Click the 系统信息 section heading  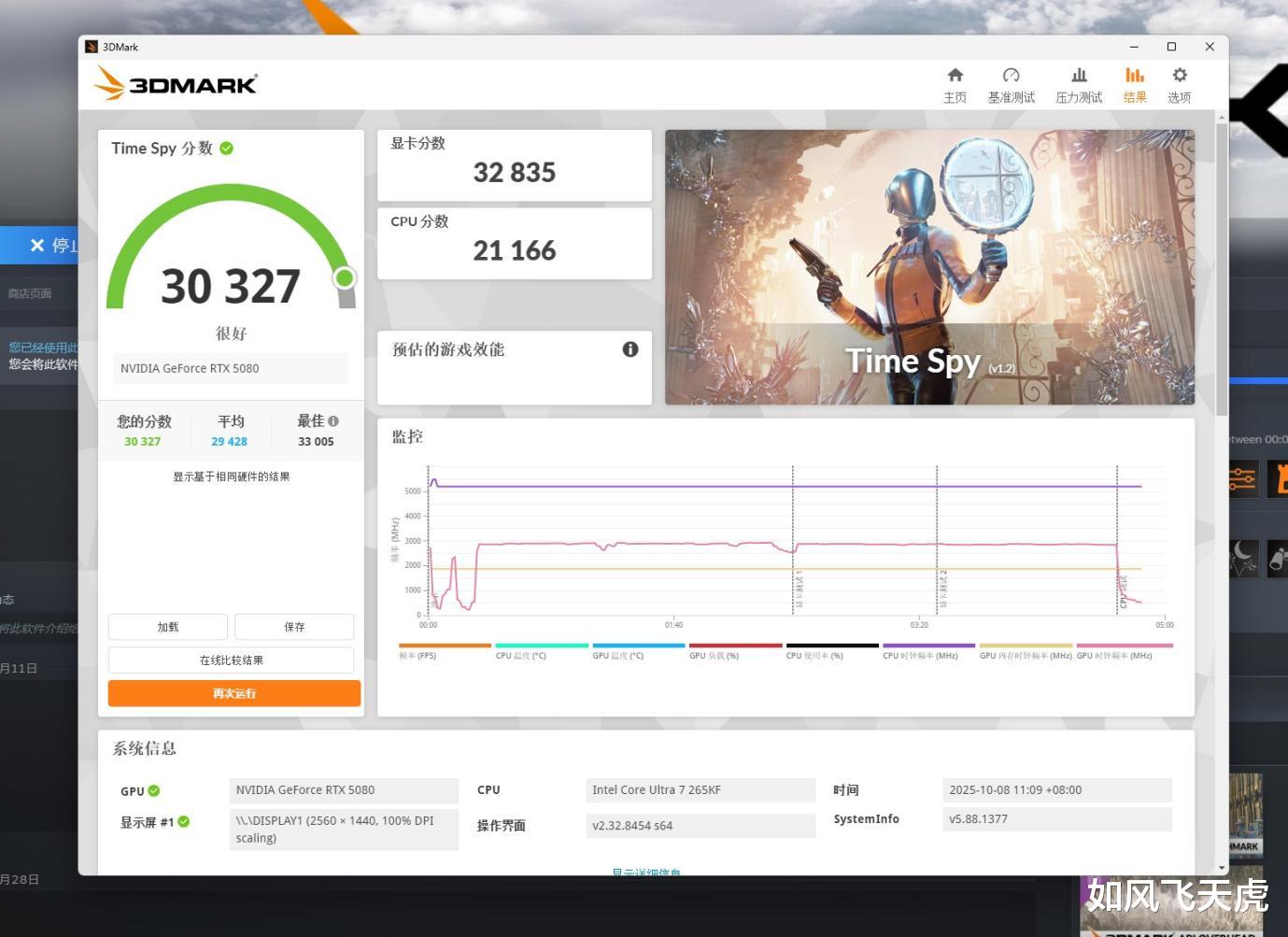tap(145, 748)
